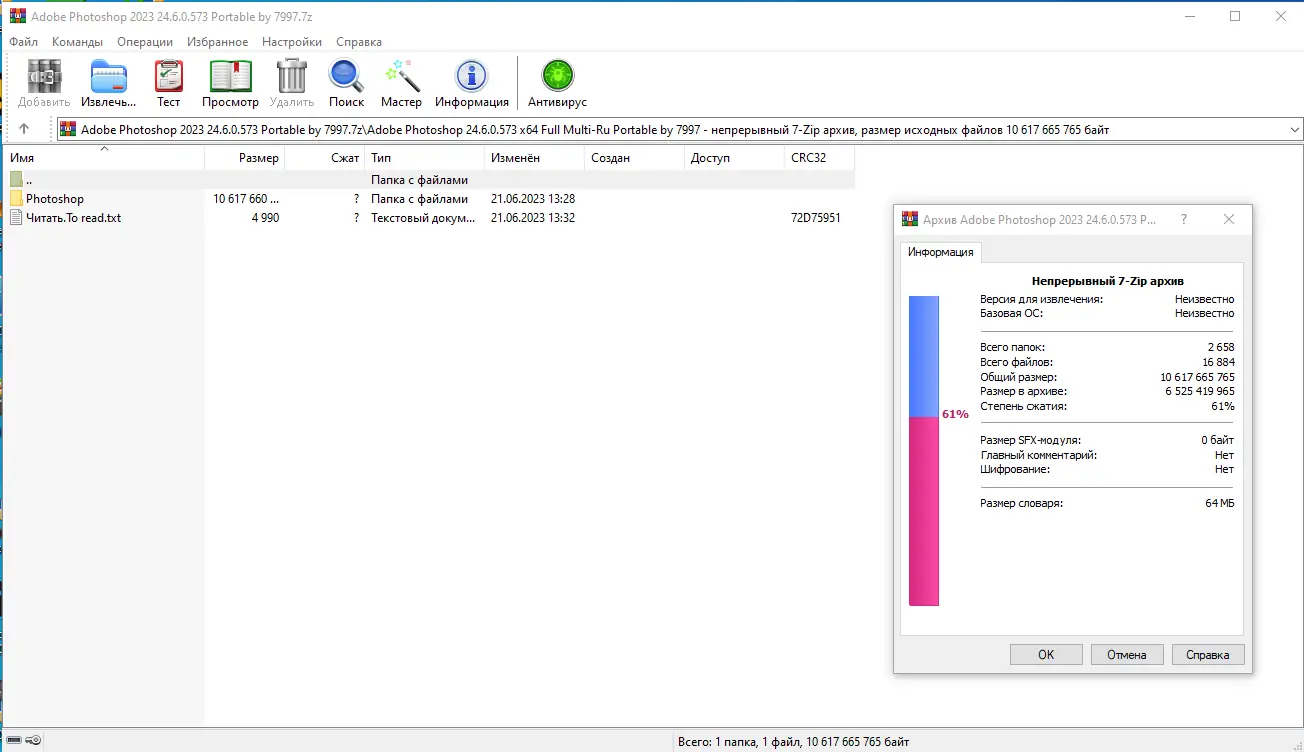Image resolution: width=1304 pixels, height=752 pixels.
Task: Open the Настройки menu
Action: coord(291,41)
